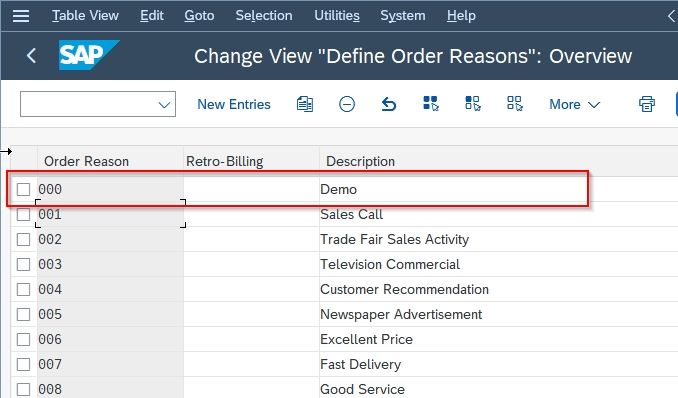Select row checkbox for order reason 003
The height and width of the screenshot is (398, 678).
pyautogui.click(x=23, y=264)
